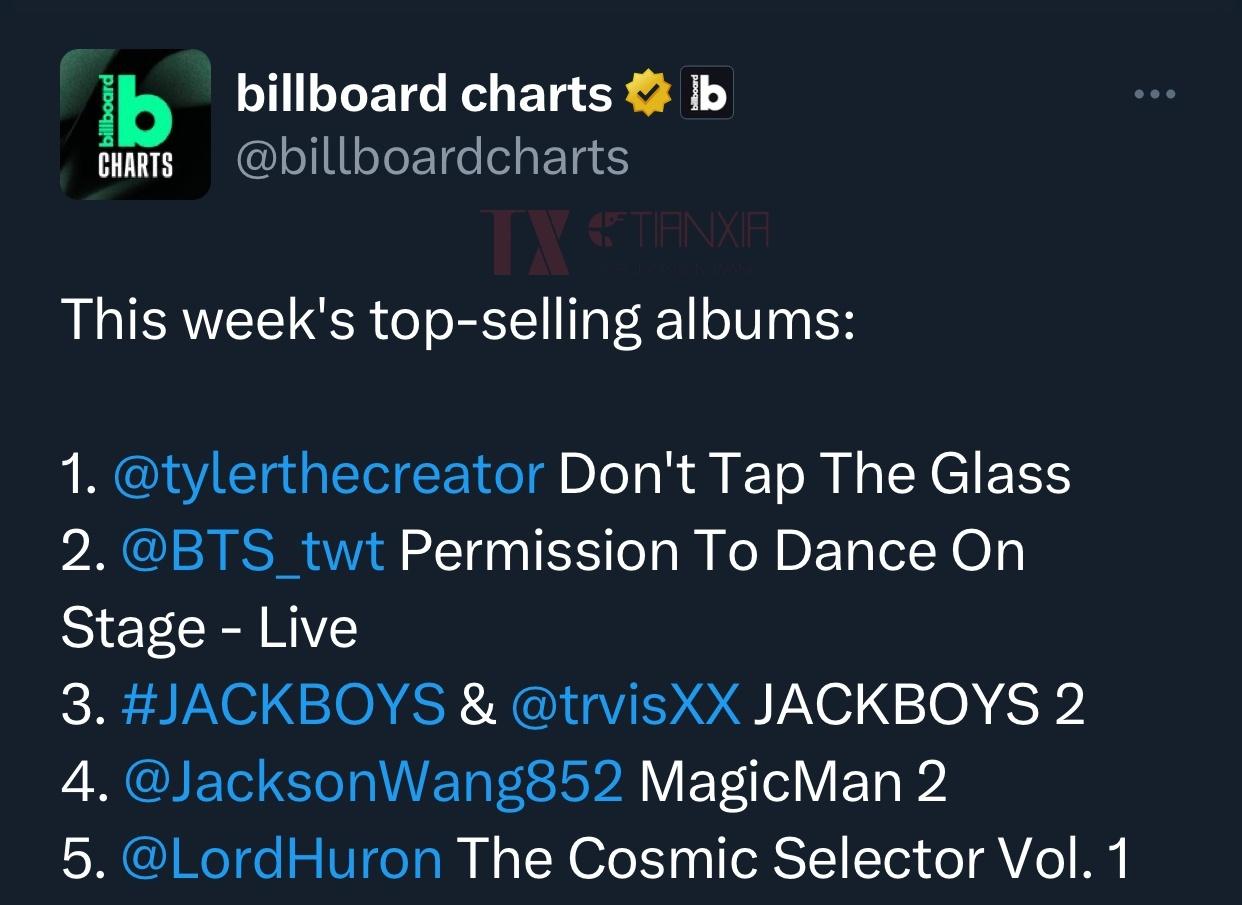This screenshot has height=905, width=1242.
Task: Click the billboard affiliate badge beside the name
Action: pyautogui.click(x=707, y=93)
